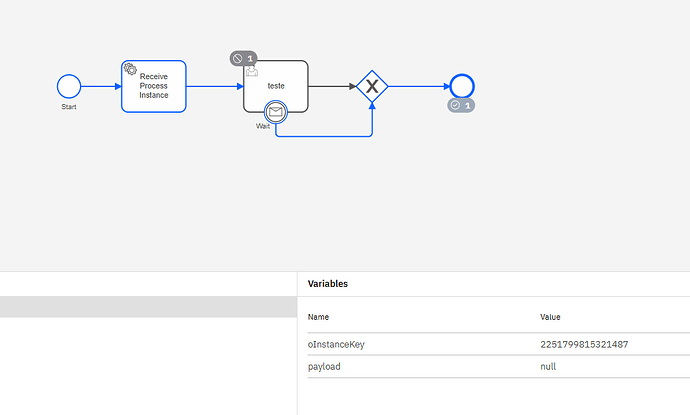Screen dimensions: 690x415
Task: Click the value 2251799815321487
Action: tap(584, 345)
